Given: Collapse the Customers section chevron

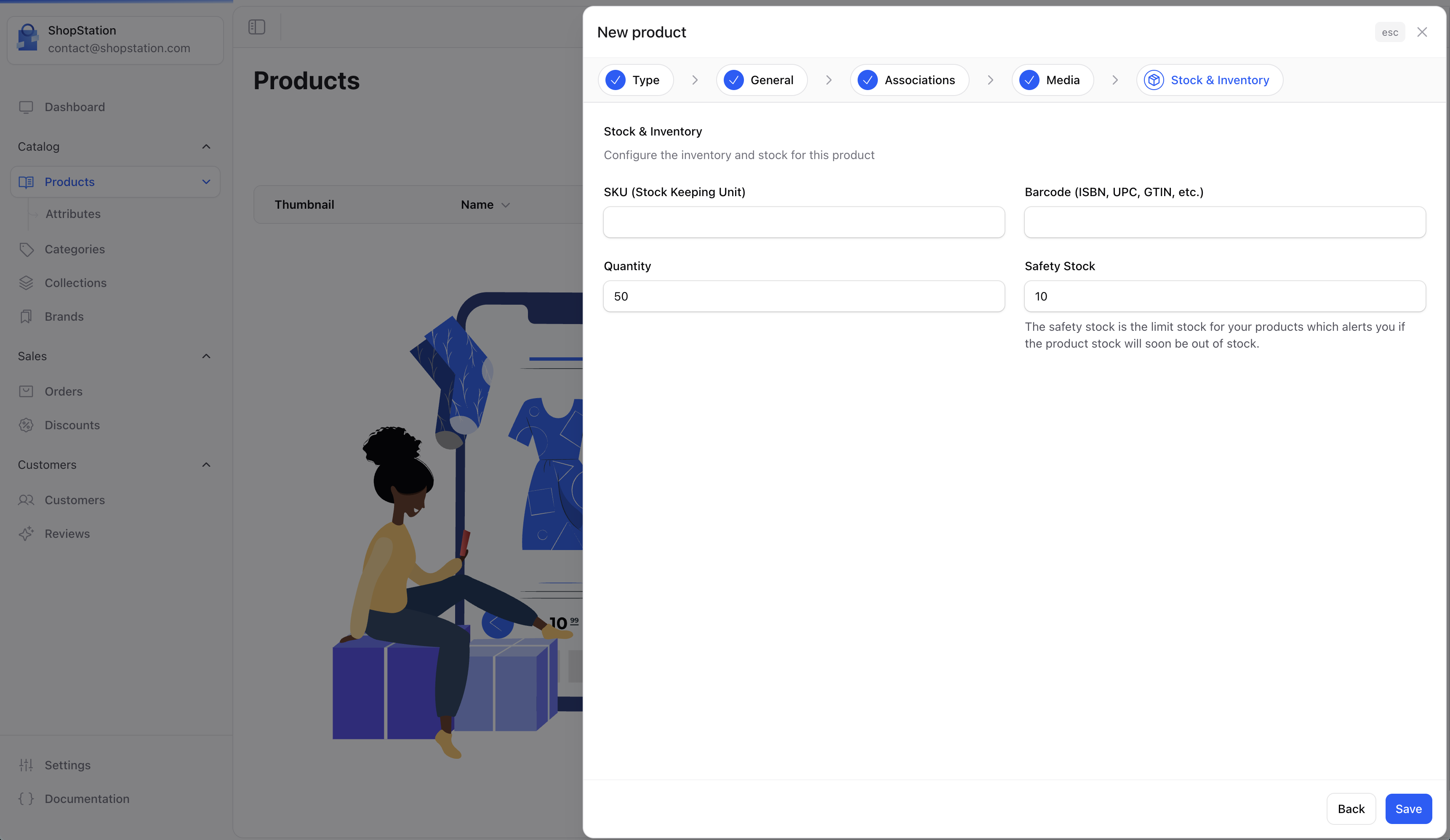Looking at the screenshot, I should 206,465.
